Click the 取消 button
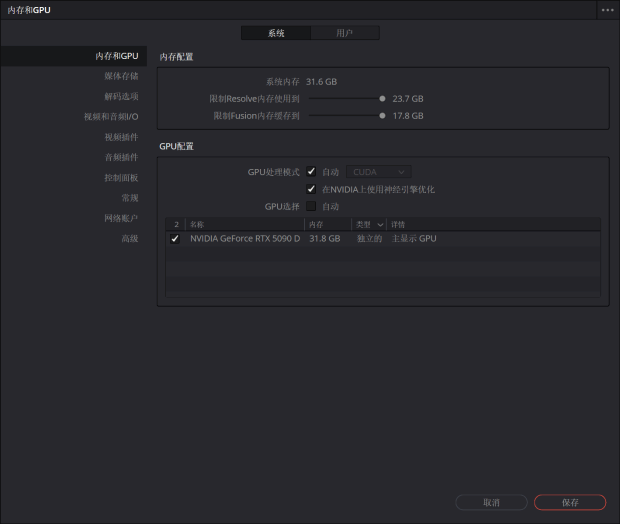Viewport: 620px width, 524px height. click(491, 503)
